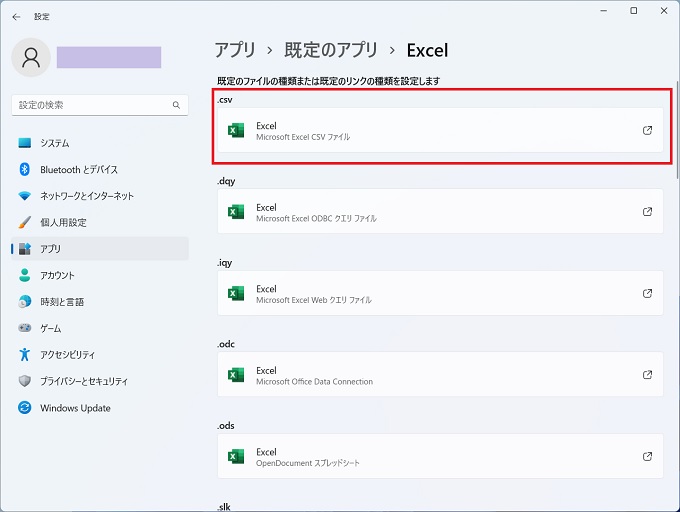Screen dimensions: 680x512
Task: Click Microsoft Office Data Connection text
Action: tap(314, 382)
